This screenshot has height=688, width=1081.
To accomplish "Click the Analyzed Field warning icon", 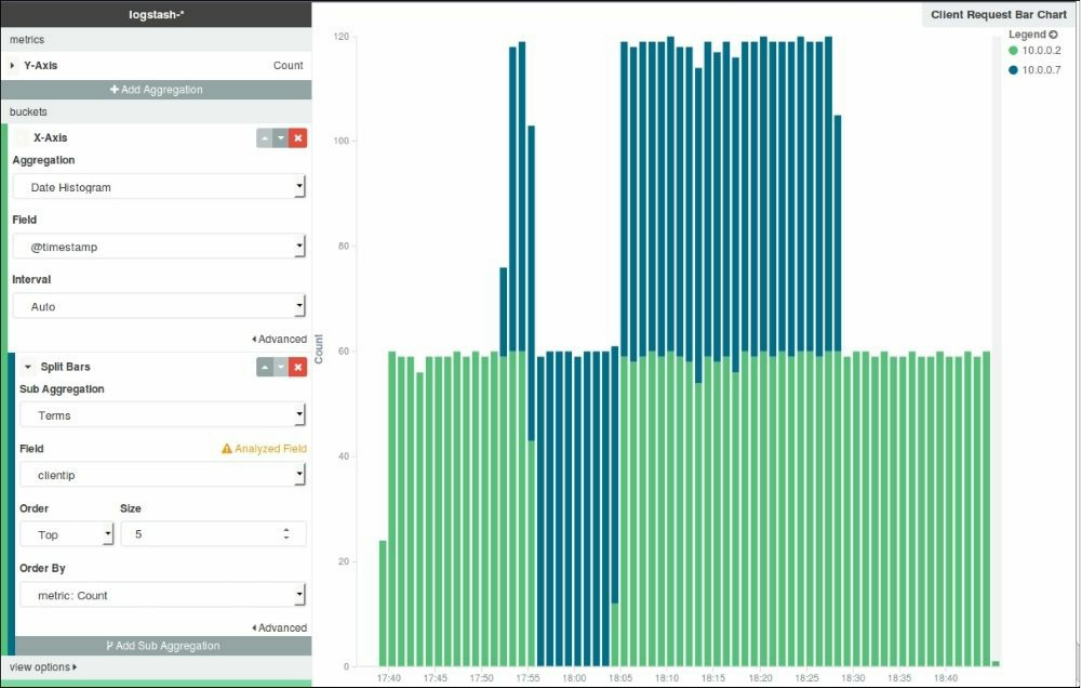I will click(x=226, y=449).
